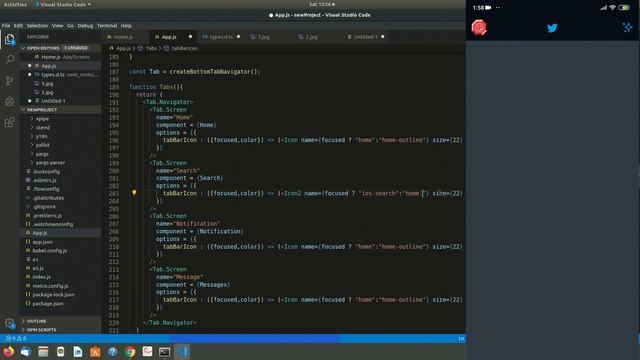Open the Help menu
The width and height of the screenshot is (640, 360).
click(126, 25)
